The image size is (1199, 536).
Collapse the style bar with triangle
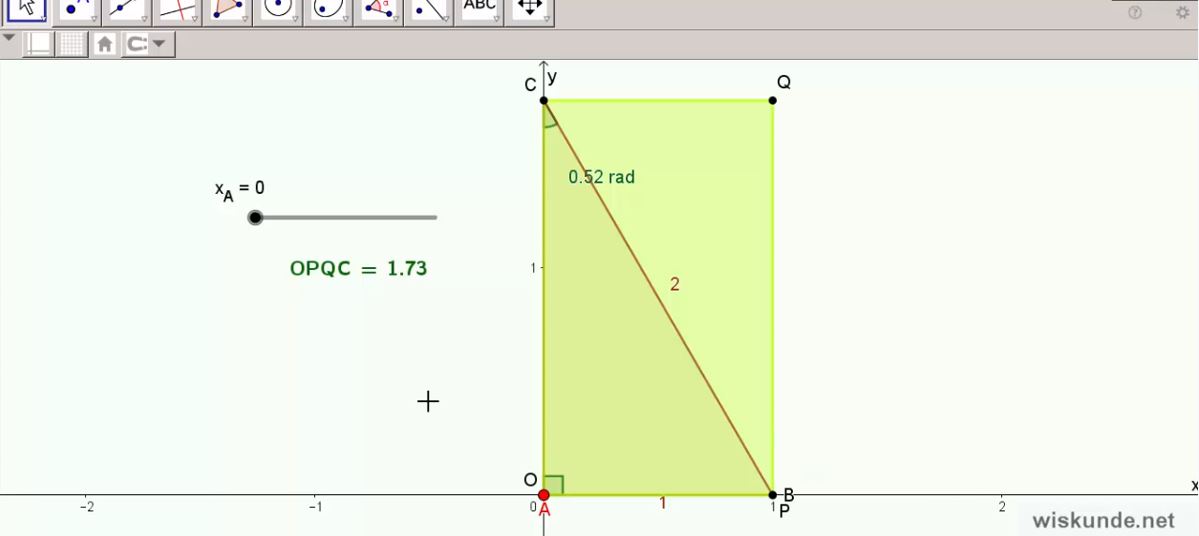pyautogui.click(x=8, y=37)
